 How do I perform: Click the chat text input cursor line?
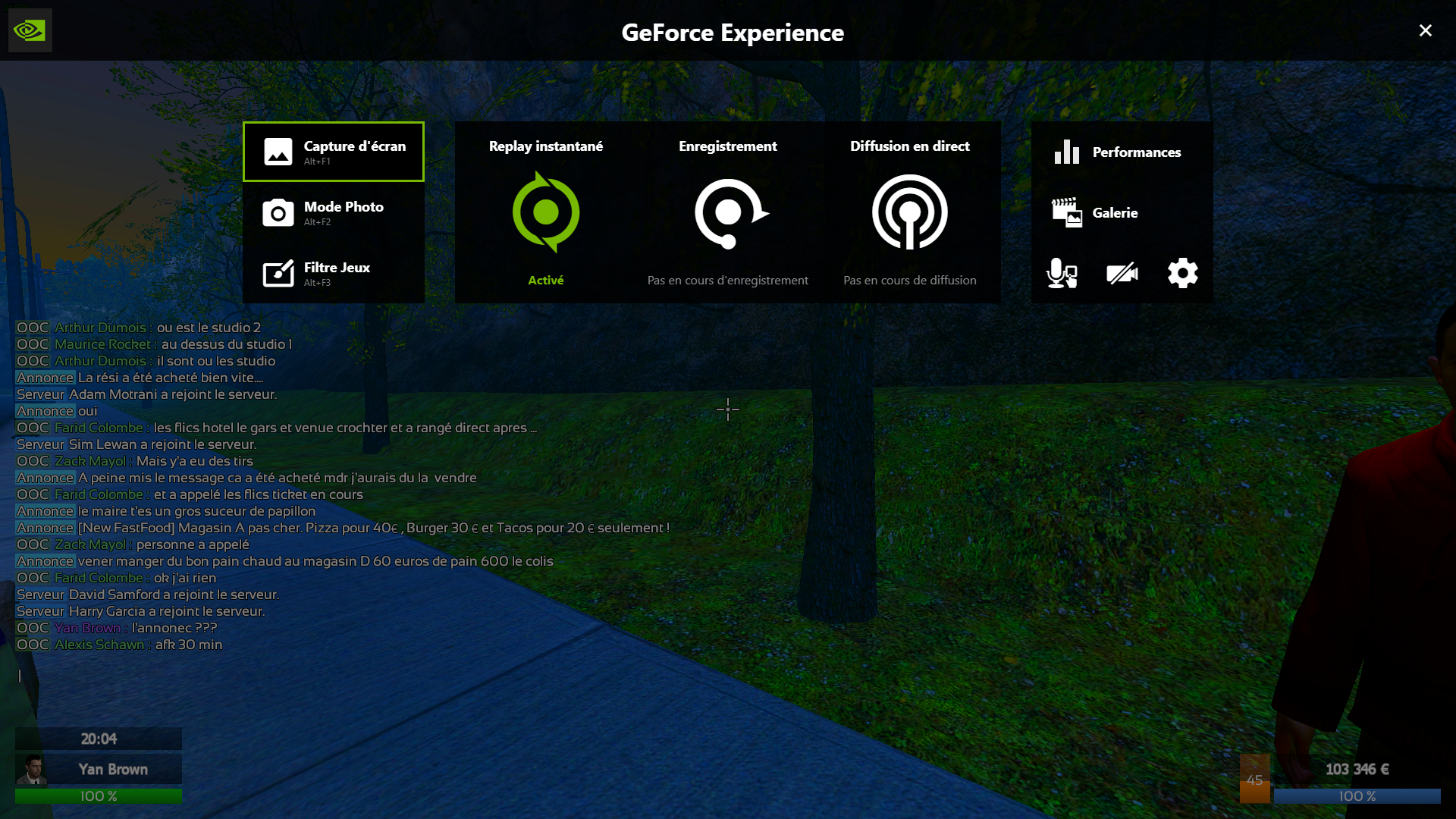20,676
